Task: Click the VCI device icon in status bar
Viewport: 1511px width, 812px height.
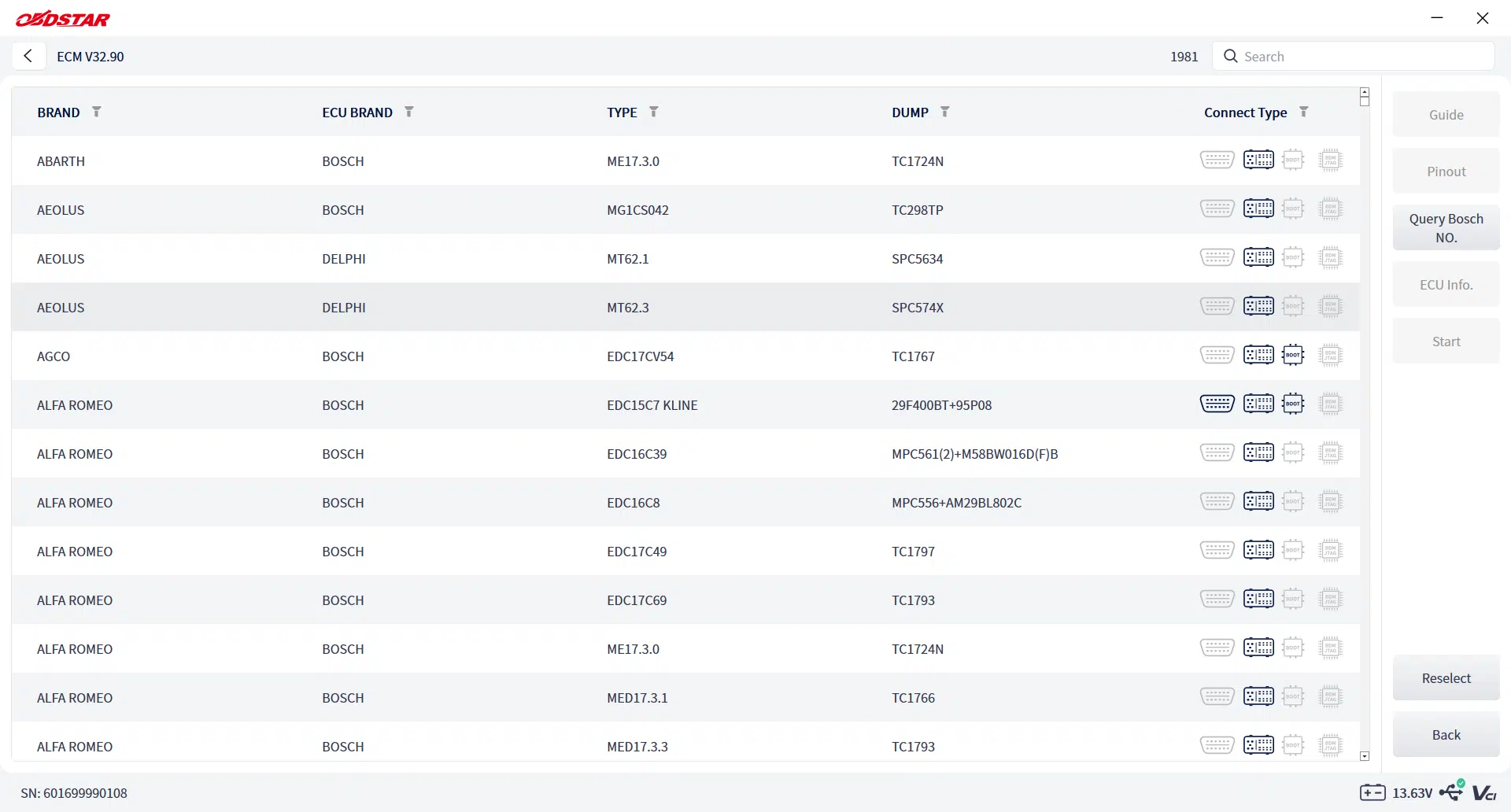Action: coord(1484,793)
